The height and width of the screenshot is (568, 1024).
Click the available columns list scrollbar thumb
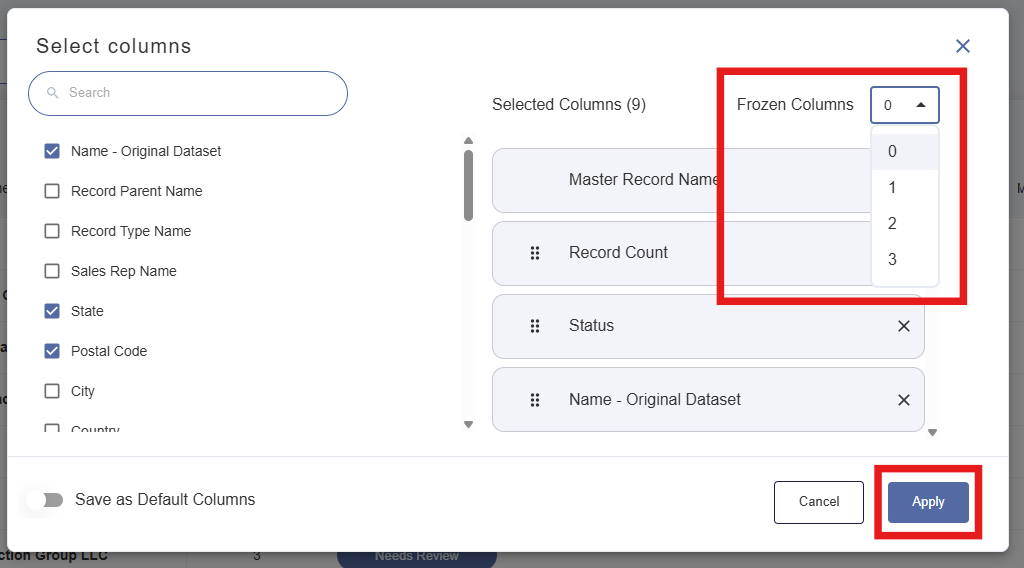(x=468, y=185)
